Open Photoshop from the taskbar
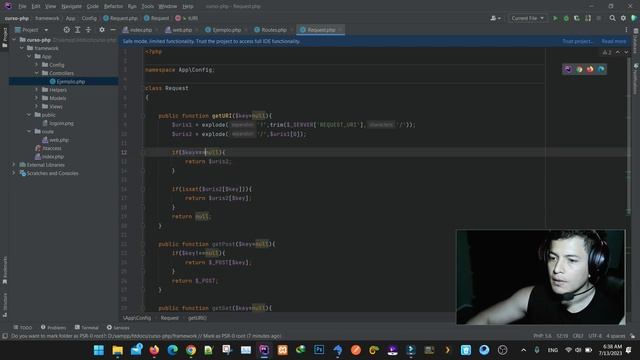Screen dimensions: 640x360 coord(319,350)
